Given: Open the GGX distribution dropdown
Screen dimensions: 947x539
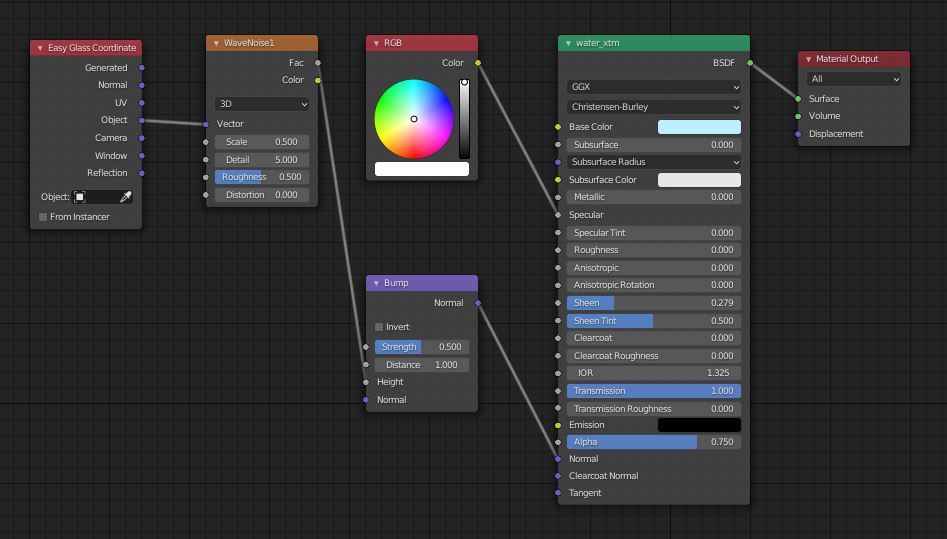Looking at the screenshot, I should (x=653, y=87).
